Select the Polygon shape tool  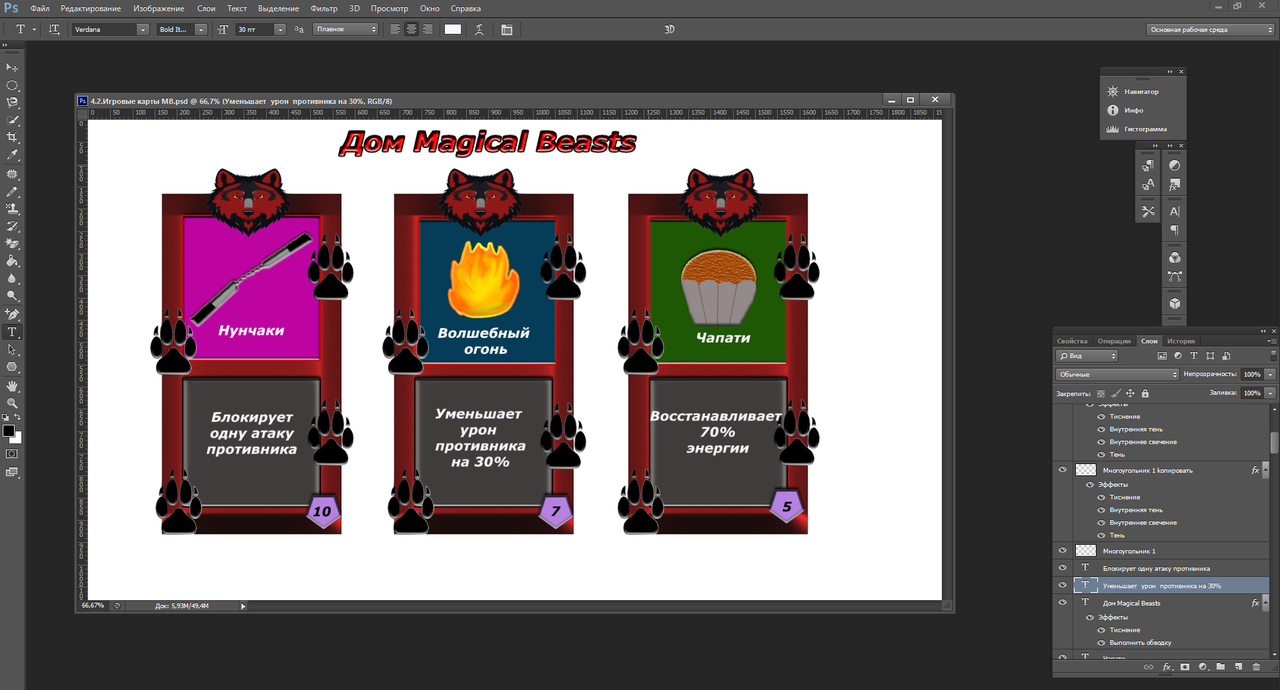click(13, 367)
